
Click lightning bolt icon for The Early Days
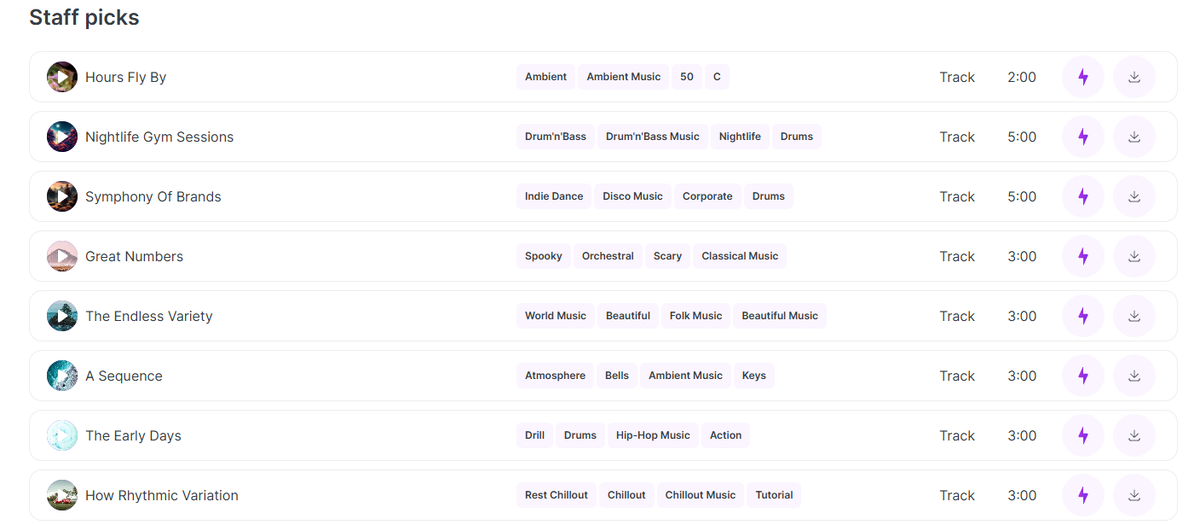1083,436
